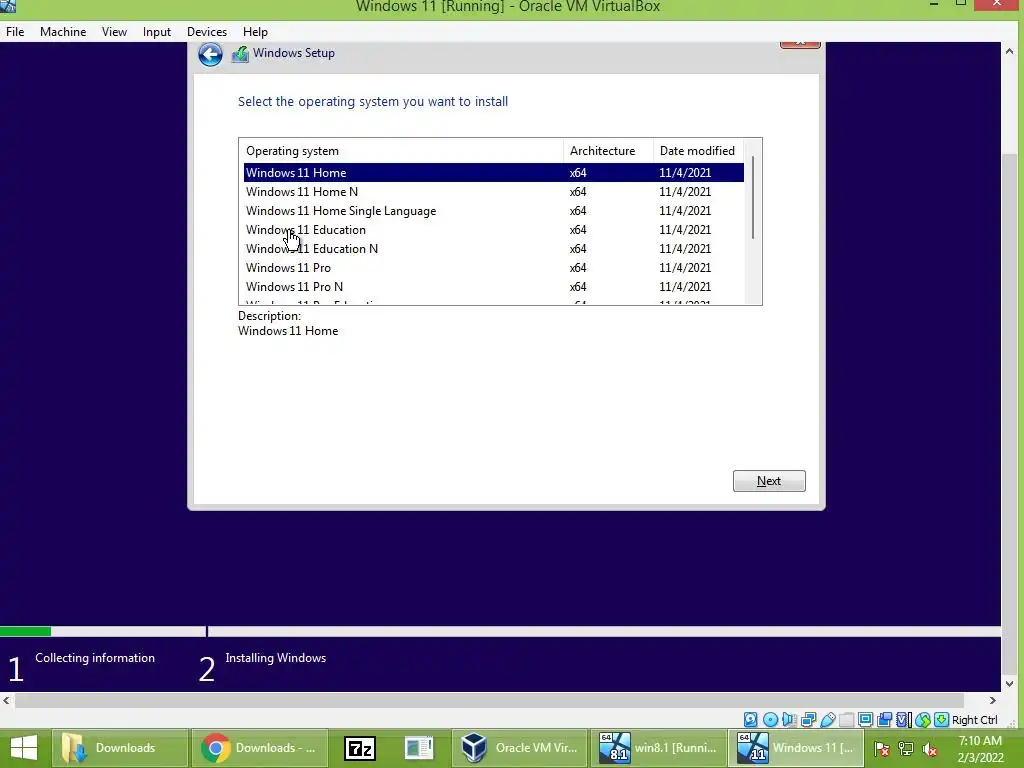This screenshot has height=768, width=1024.
Task: Open the Devices menu
Action: [207, 31]
